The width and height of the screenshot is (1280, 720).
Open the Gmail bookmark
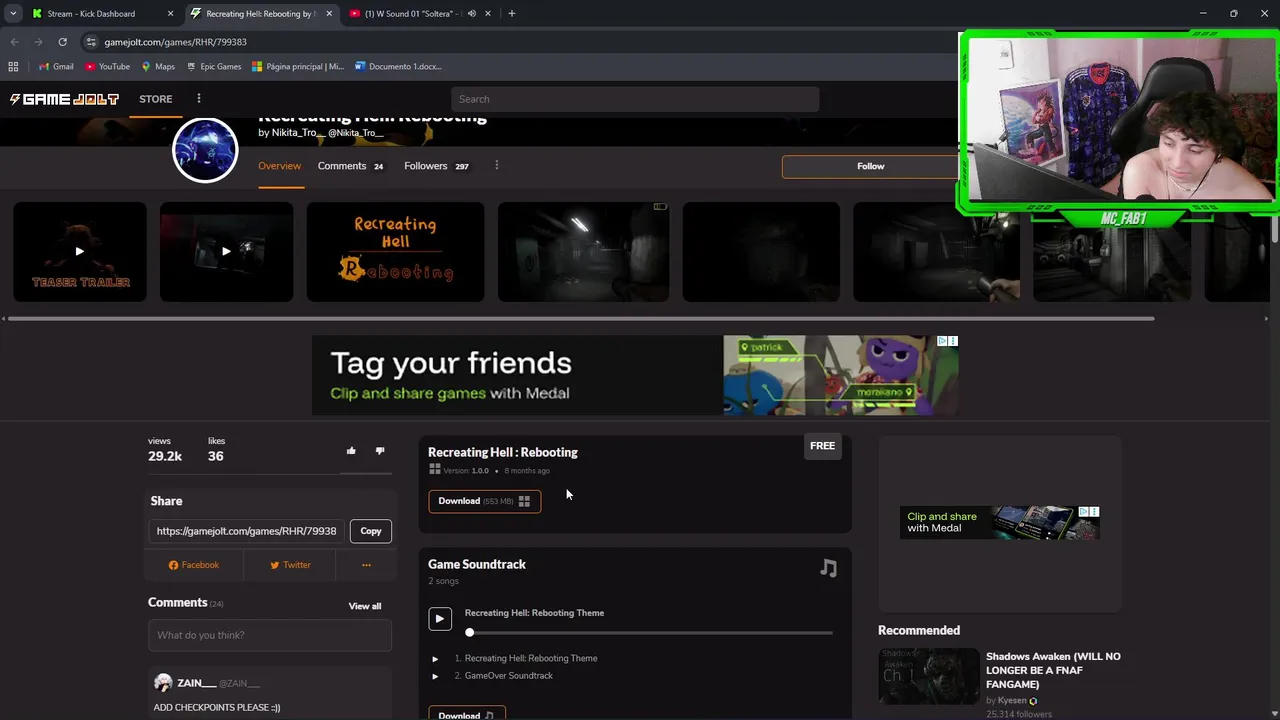point(56,67)
